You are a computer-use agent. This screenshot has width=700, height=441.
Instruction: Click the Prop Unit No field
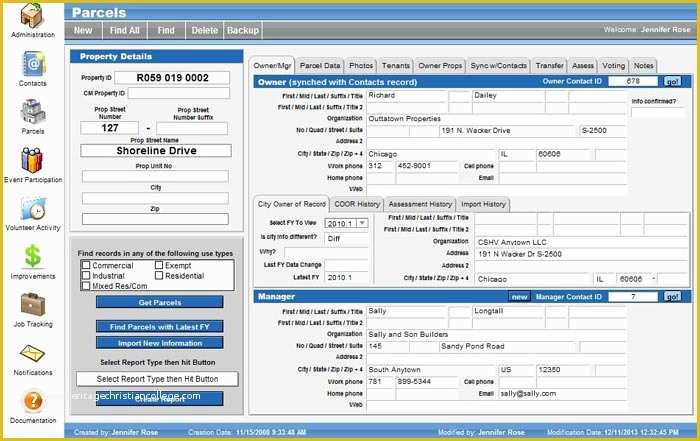click(x=155, y=176)
